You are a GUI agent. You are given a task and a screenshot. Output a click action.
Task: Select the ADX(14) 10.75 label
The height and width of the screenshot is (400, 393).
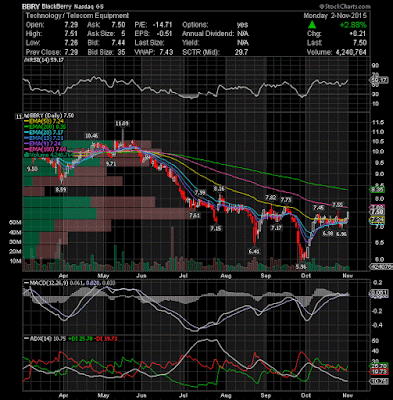point(46,339)
